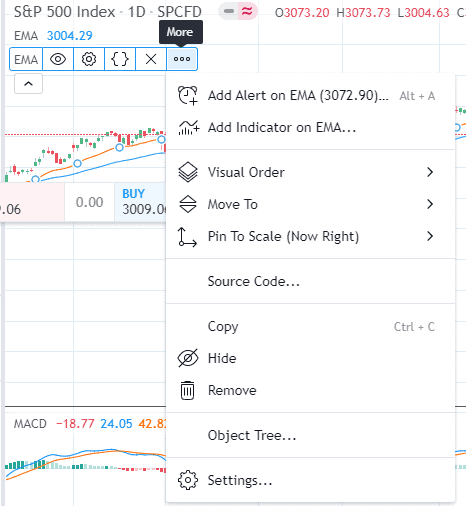Click the open price O3073.20
Screen dimensions: 466x506
(302, 13)
